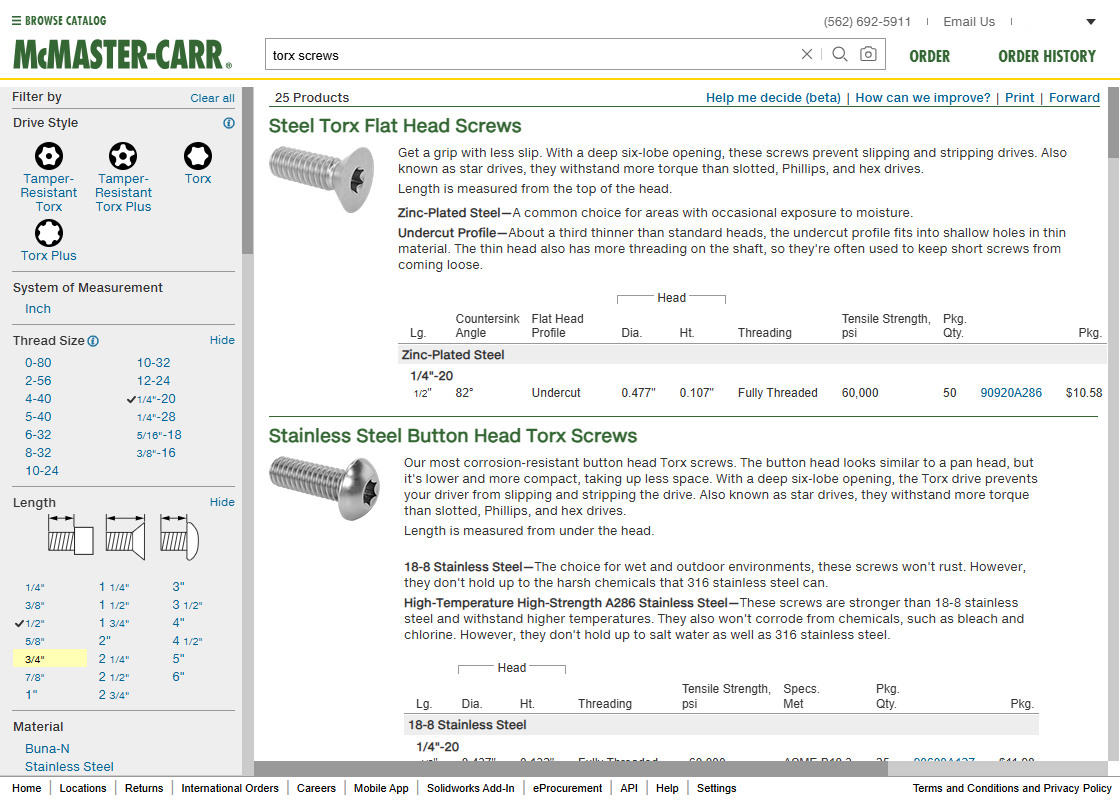Viewport: 1120px width, 800px height.
Task: Open Steel Torx Flat Head Screws heading
Action: click(x=395, y=126)
